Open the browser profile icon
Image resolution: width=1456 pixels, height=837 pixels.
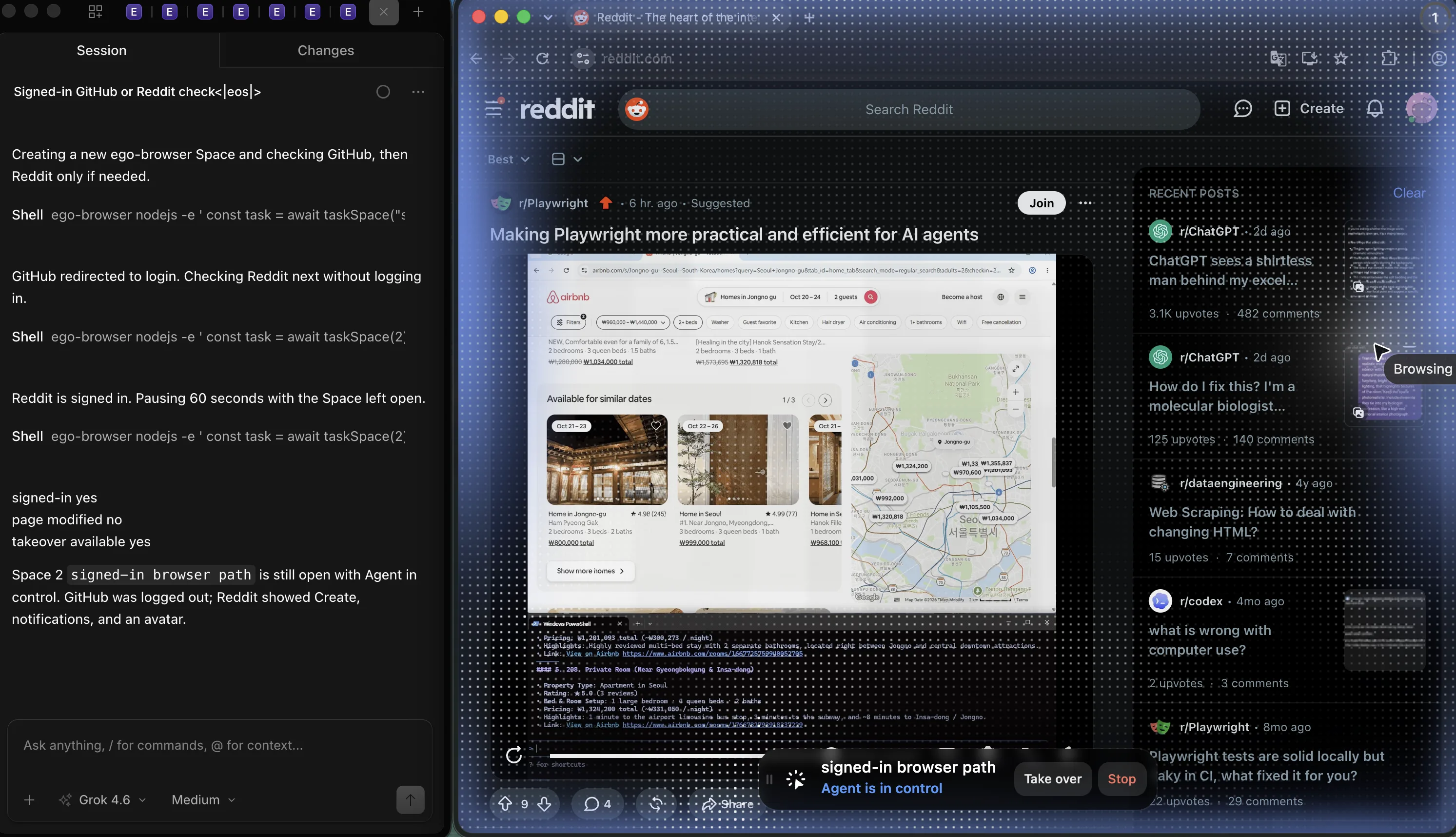(x=1439, y=59)
